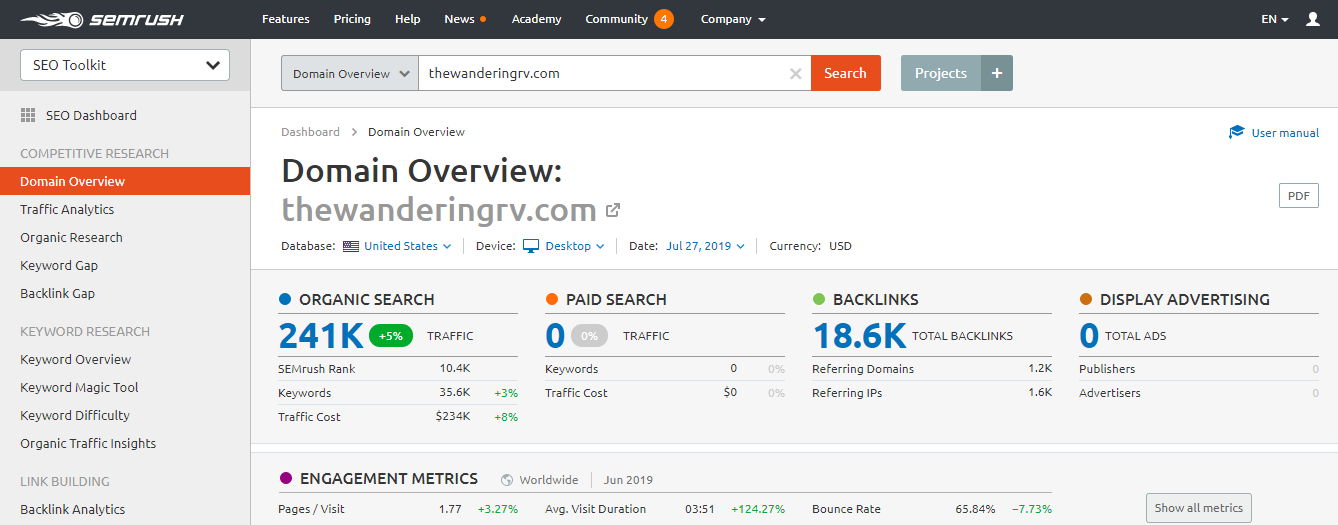1338x525 pixels.
Task: Add a new project with plus button
Action: point(997,73)
